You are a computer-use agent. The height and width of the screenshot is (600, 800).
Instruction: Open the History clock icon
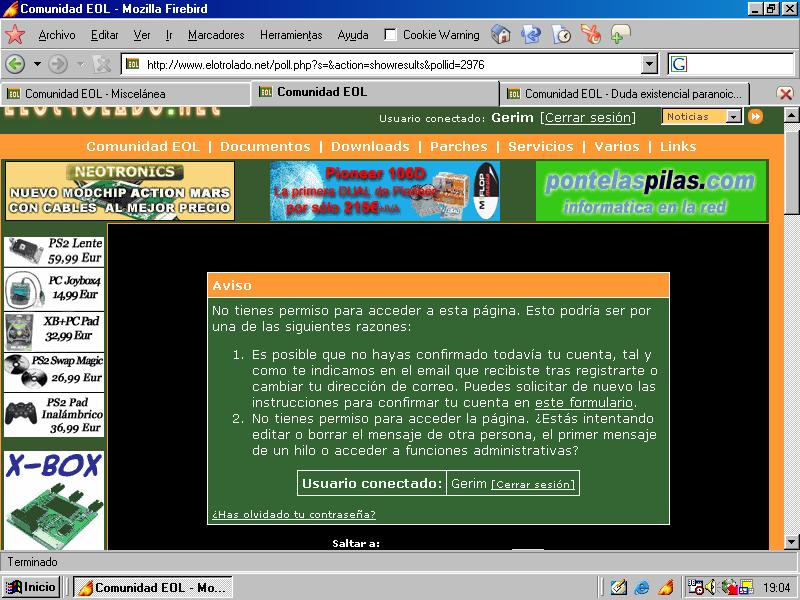click(561, 35)
